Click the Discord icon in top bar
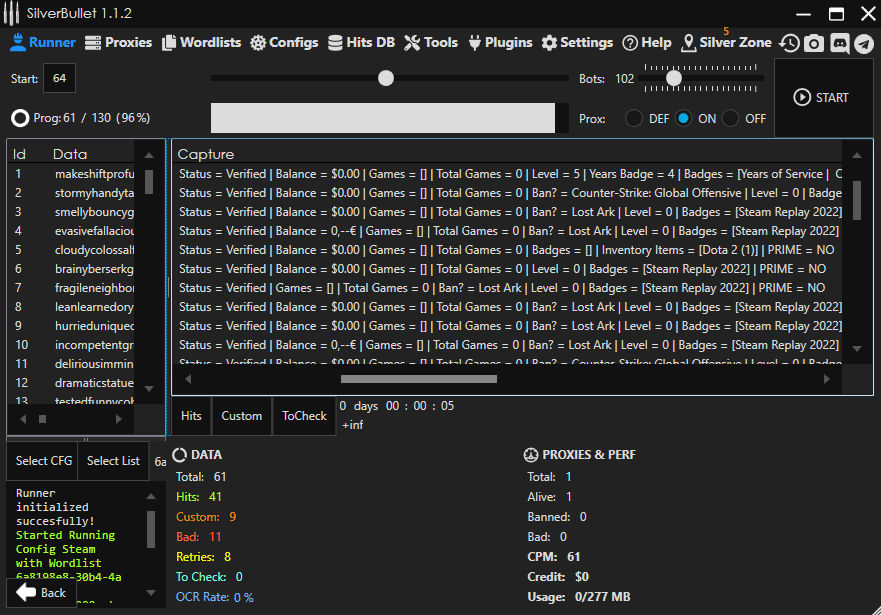881x615 pixels. tap(840, 43)
